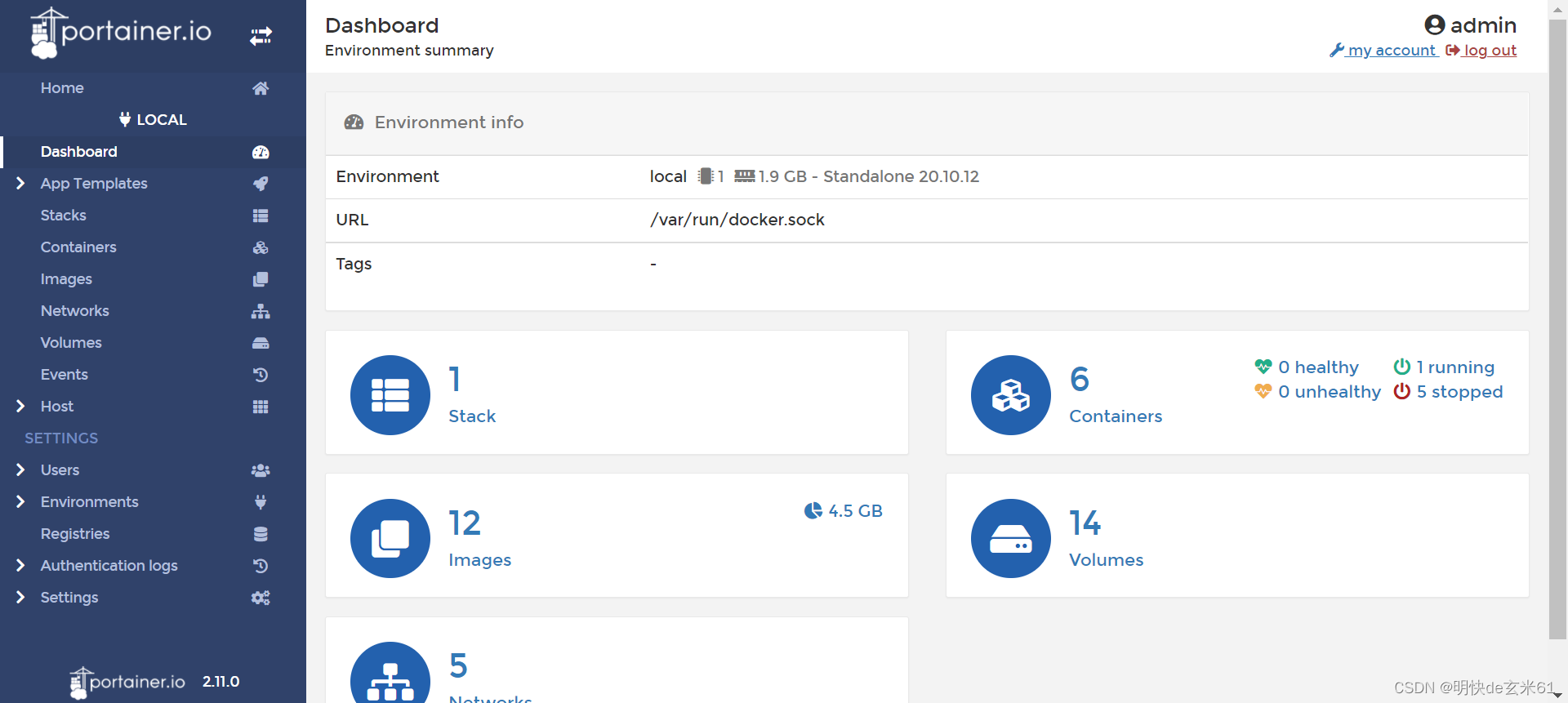Click the log out link
The image size is (1568, 703).
[x=1481, y=51]
